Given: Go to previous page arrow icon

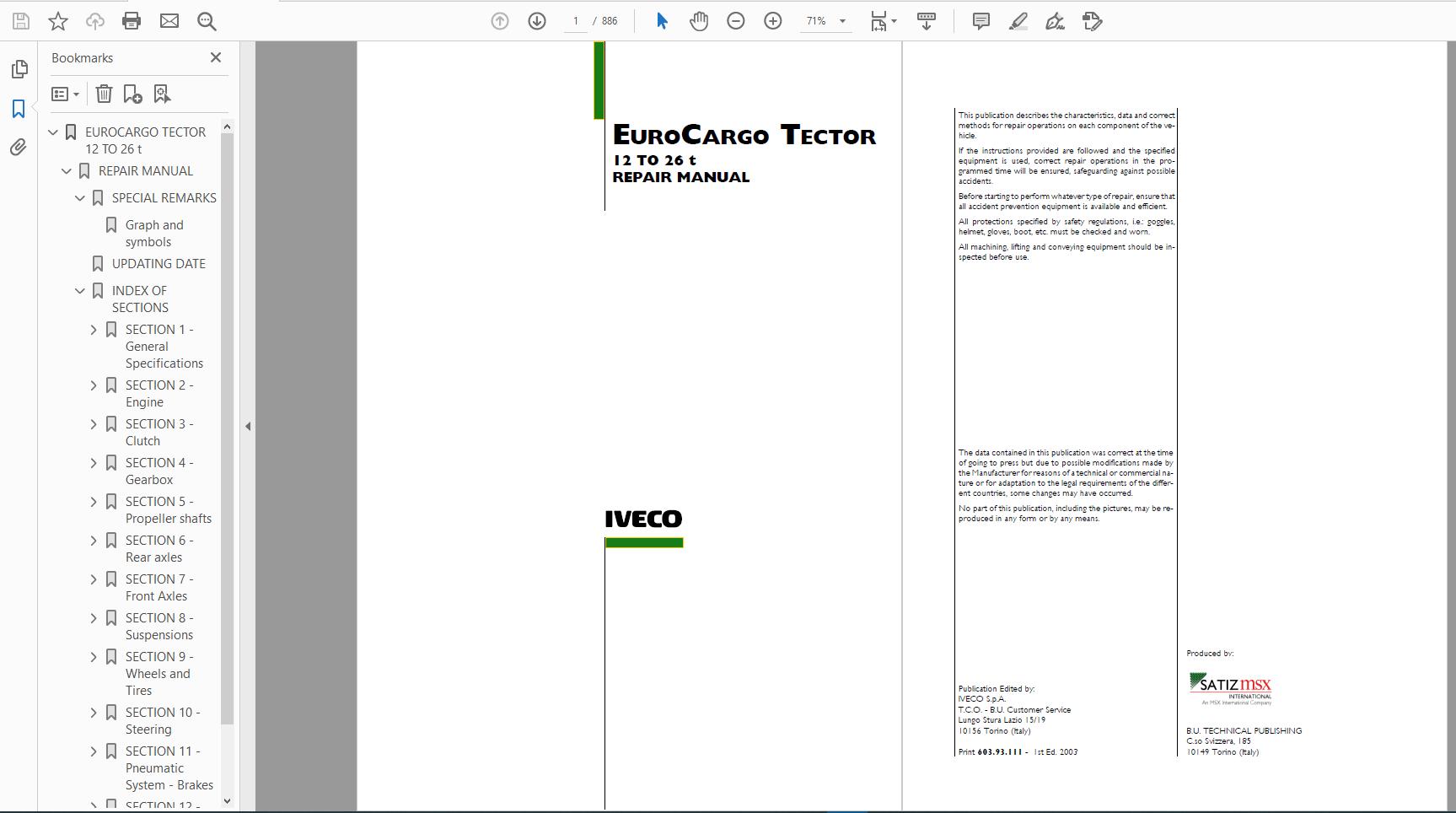Looking at the screenshot, I should (x=500, y=21).
